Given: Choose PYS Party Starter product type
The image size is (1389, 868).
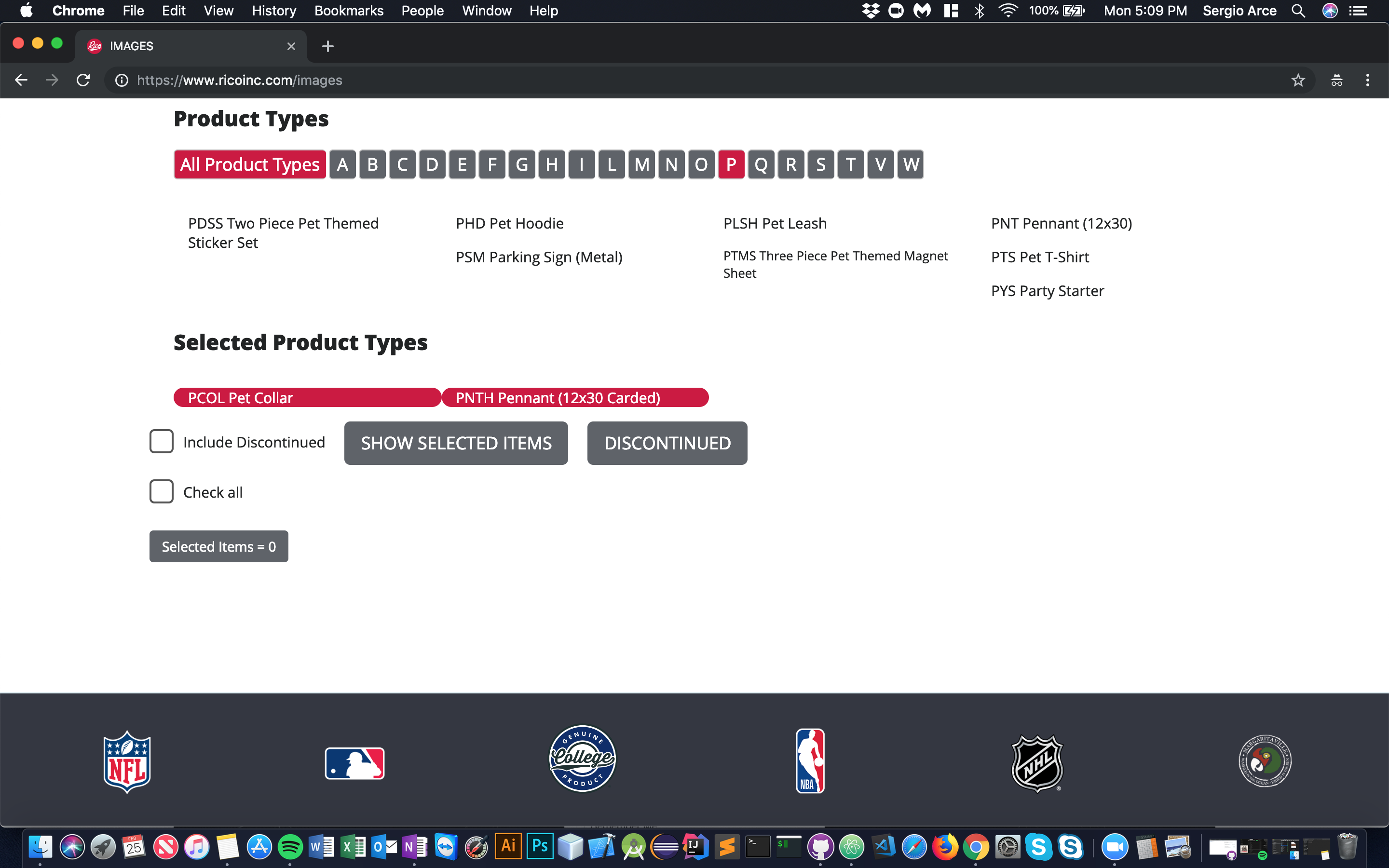Looking at the screenshot, I should (1047, 290).
